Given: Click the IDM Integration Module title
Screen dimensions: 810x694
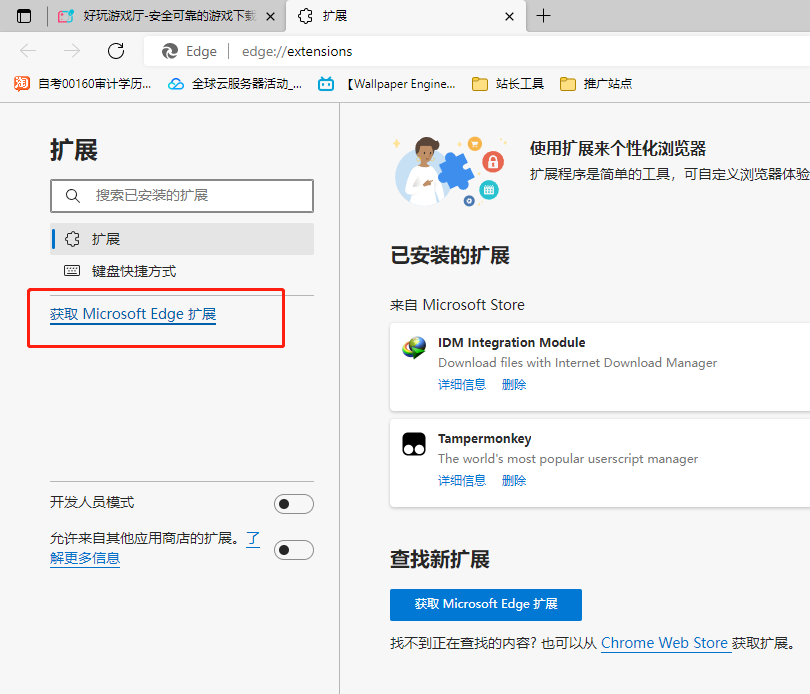Looking at the screenshot, I should (x=511, y=343).
